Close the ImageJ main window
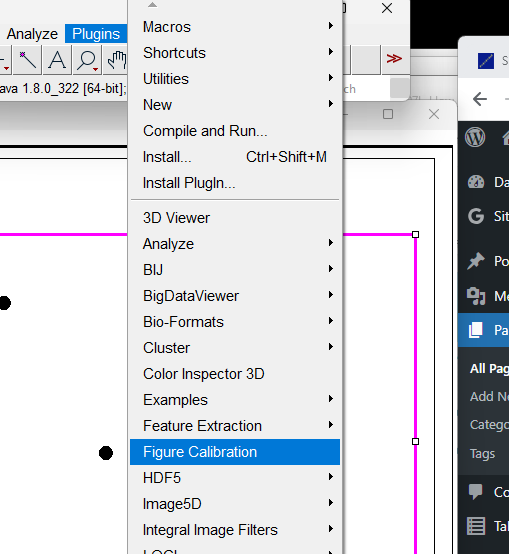Viewport: 509px width, 554px height. pos(387,8)
